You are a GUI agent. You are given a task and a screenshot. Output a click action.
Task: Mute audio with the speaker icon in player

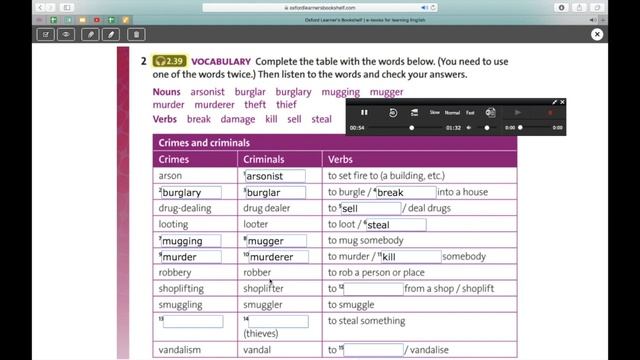tap(469, 128)
